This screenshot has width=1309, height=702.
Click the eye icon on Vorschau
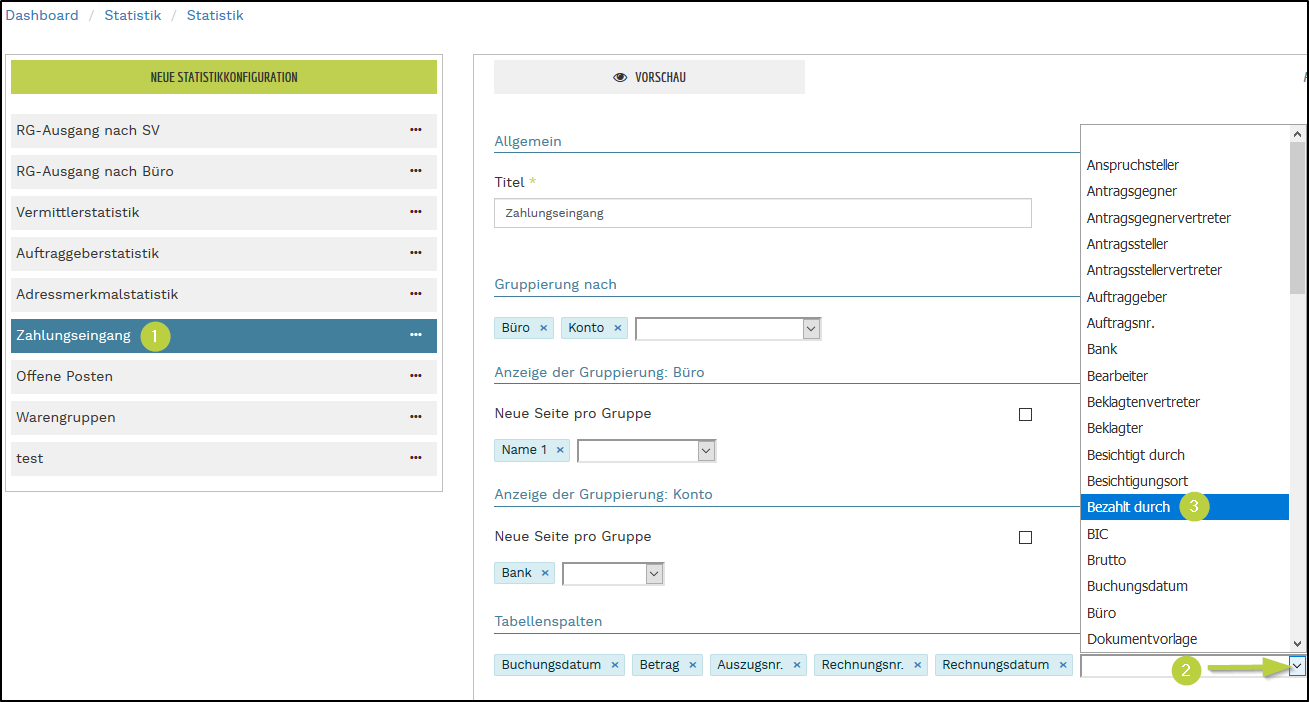click(620, 78)
